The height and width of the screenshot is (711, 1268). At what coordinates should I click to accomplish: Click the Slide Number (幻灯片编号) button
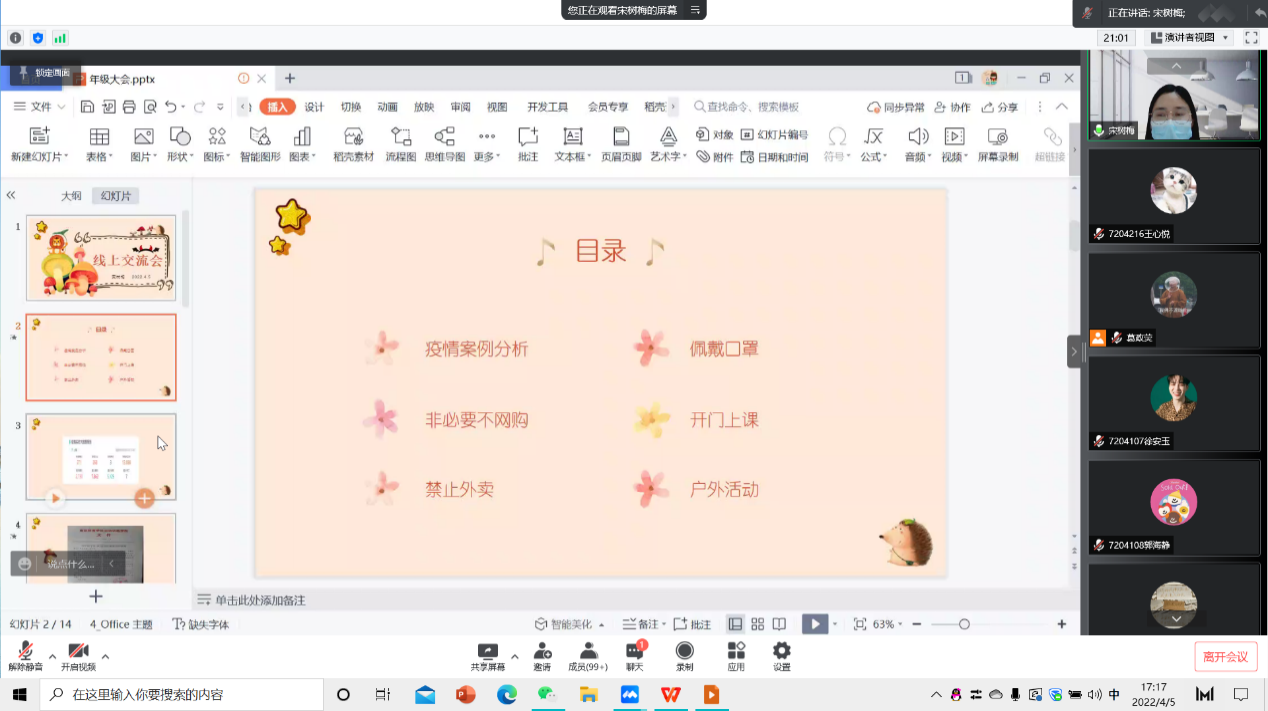pyautogui.click(x=775, y=135)
